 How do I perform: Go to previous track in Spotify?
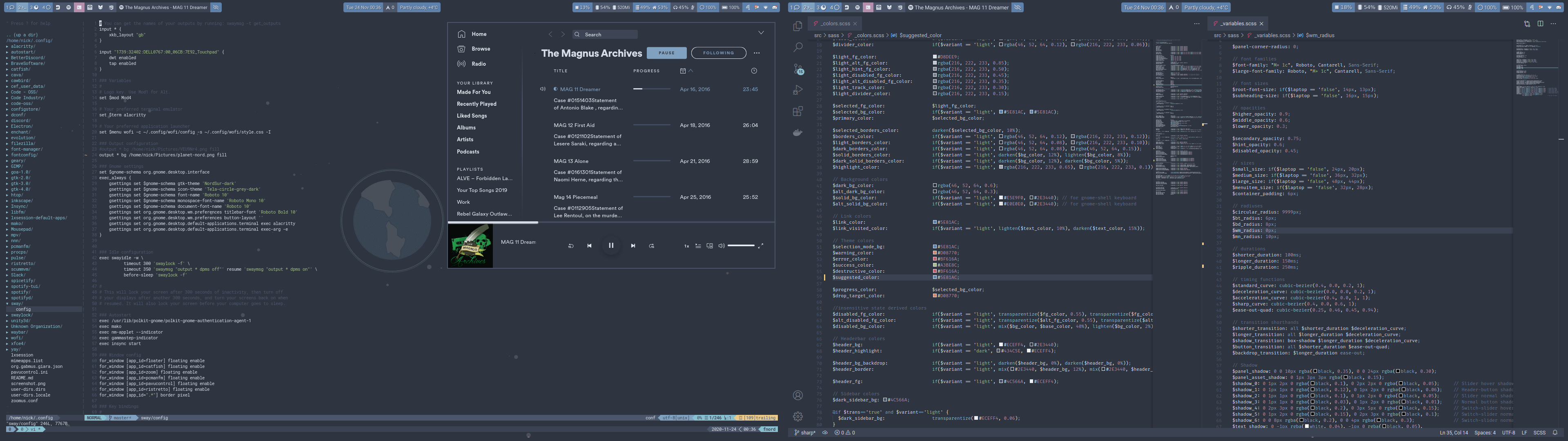click(x=589, y=246)
